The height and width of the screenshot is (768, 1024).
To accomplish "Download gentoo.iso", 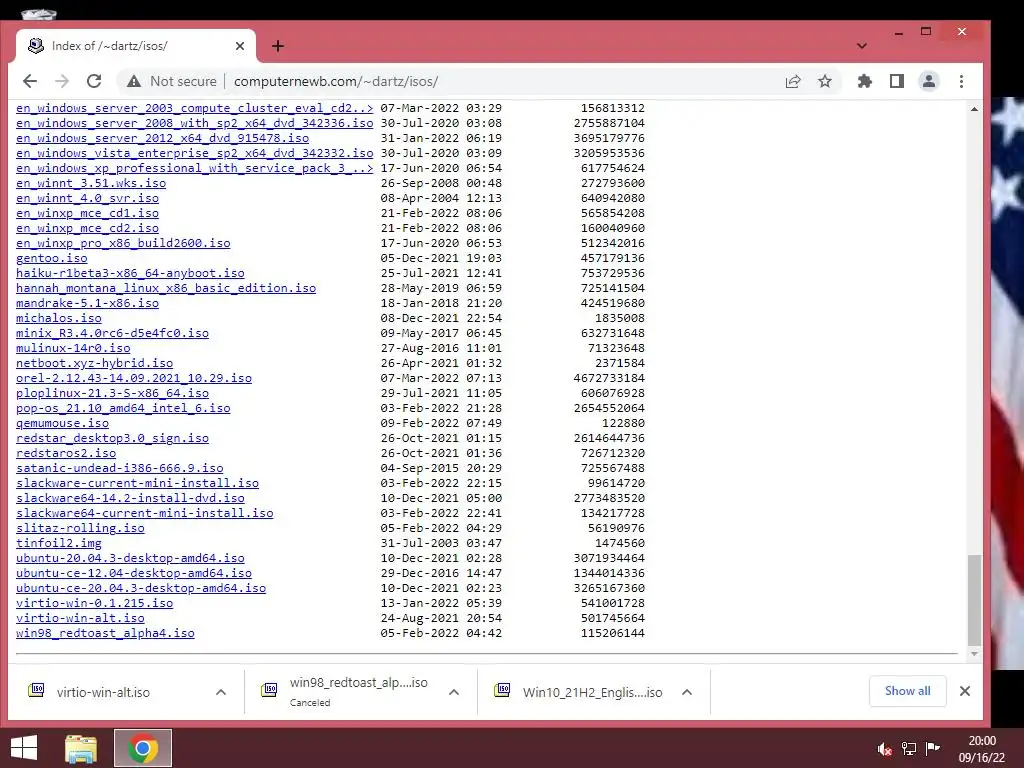I will pyautogui.click(x=52, y=258).
